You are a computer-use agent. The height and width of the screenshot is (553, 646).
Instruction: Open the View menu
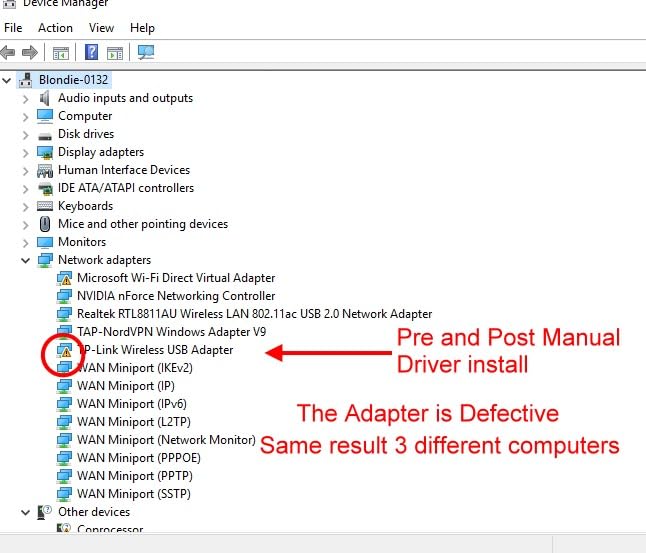(x=101, y=28)
